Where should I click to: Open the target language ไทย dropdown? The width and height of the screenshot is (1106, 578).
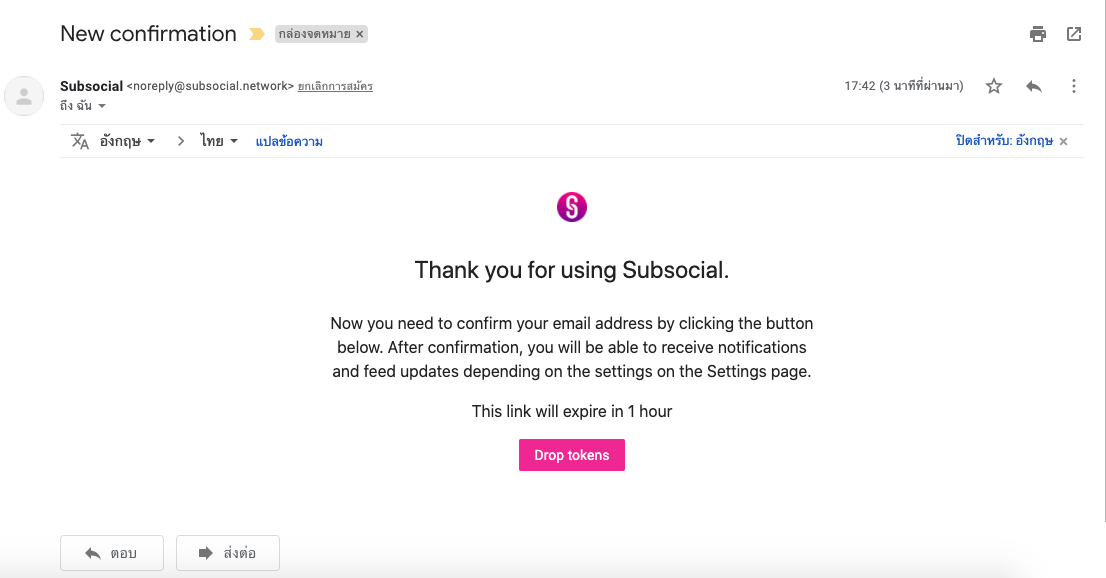coord(218,141)
